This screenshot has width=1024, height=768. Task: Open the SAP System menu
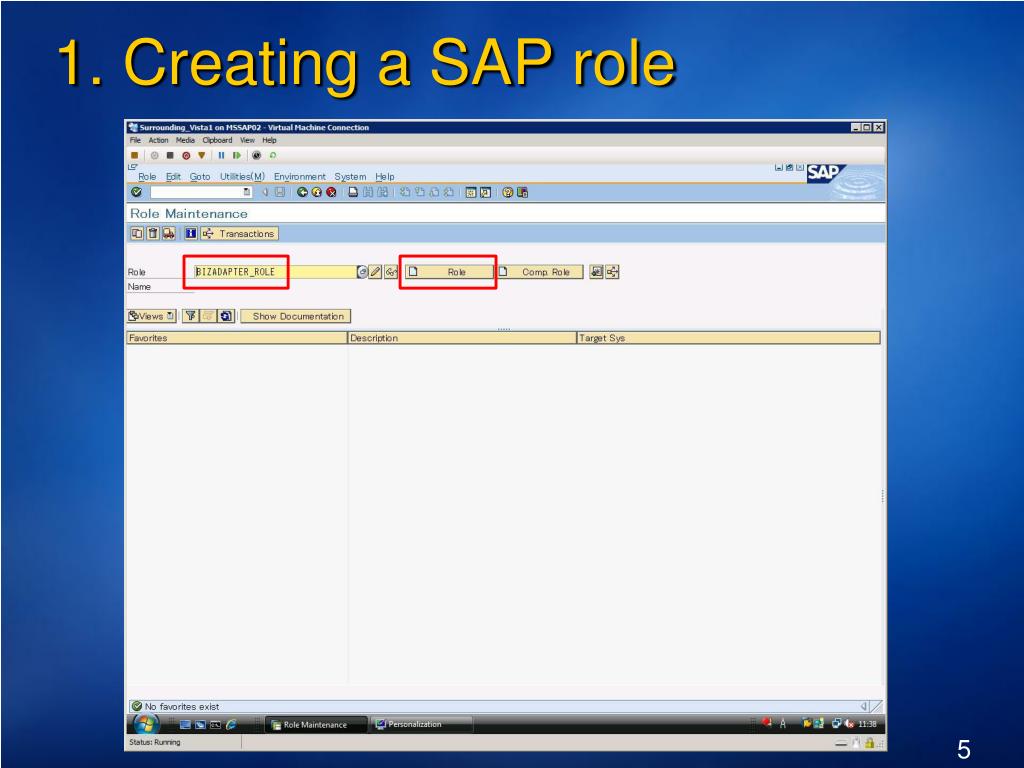(x=350, y=176)
